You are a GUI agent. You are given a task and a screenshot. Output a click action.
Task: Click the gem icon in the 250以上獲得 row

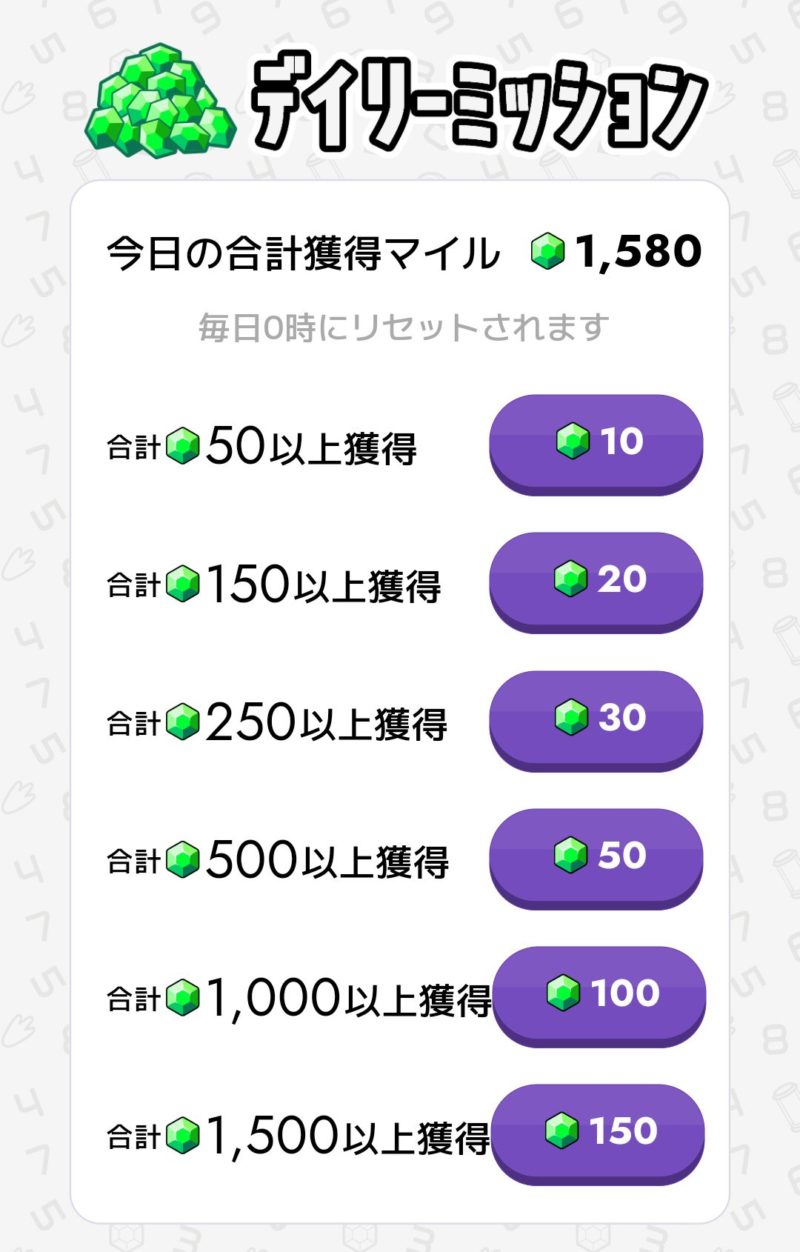coord(183,722)
